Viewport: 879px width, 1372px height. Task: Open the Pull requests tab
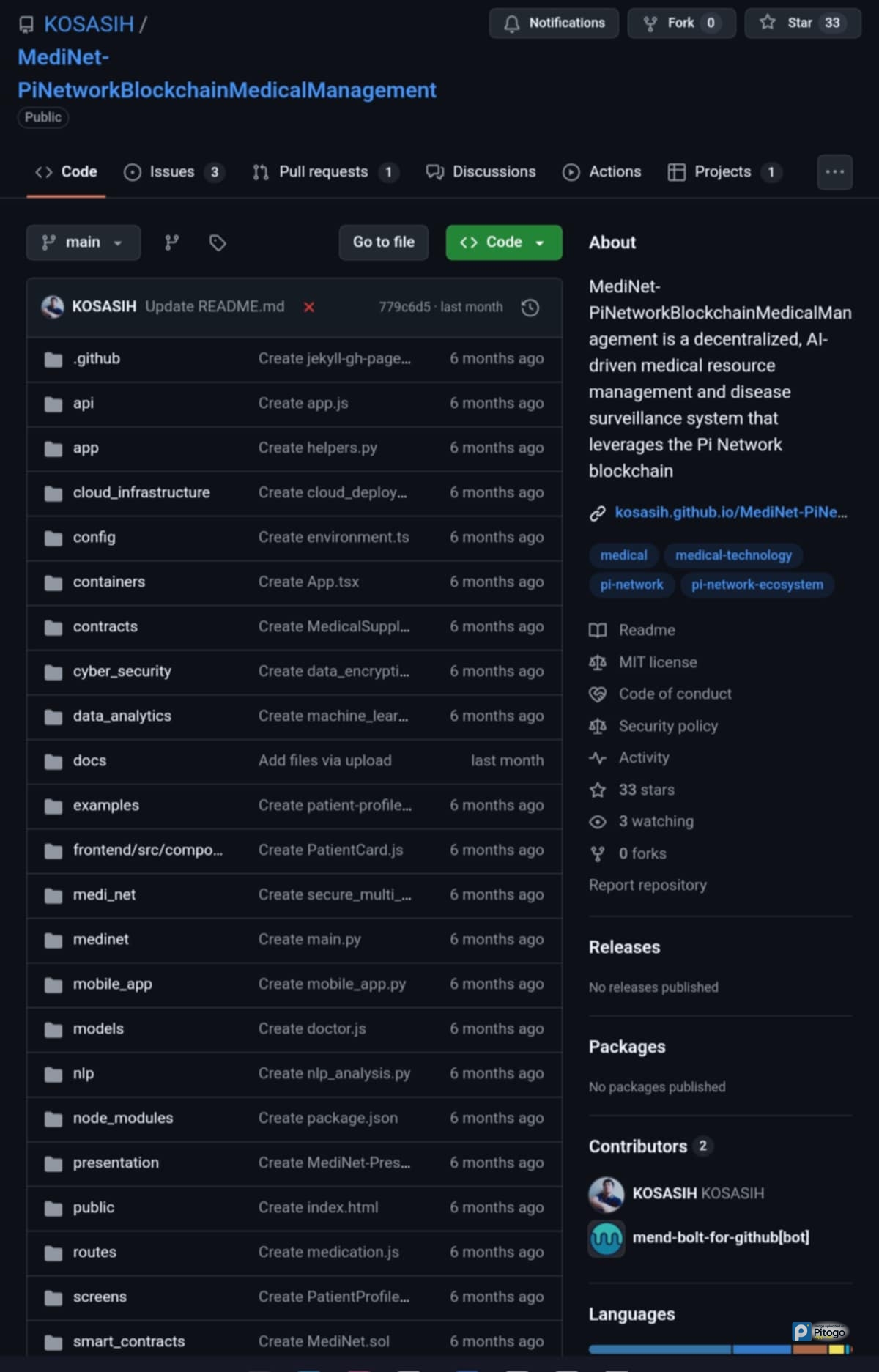coord(324,172)
